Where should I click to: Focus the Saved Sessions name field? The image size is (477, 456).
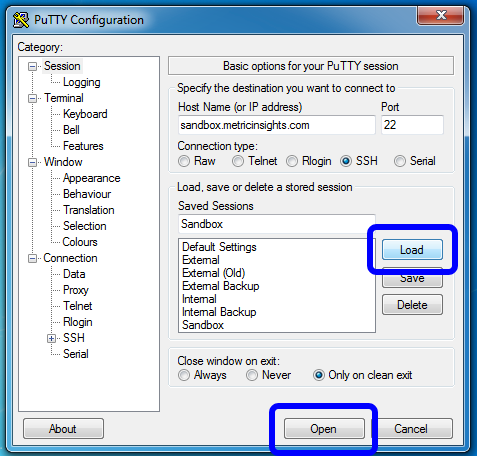pyautogui.click(x=277, y=224)
